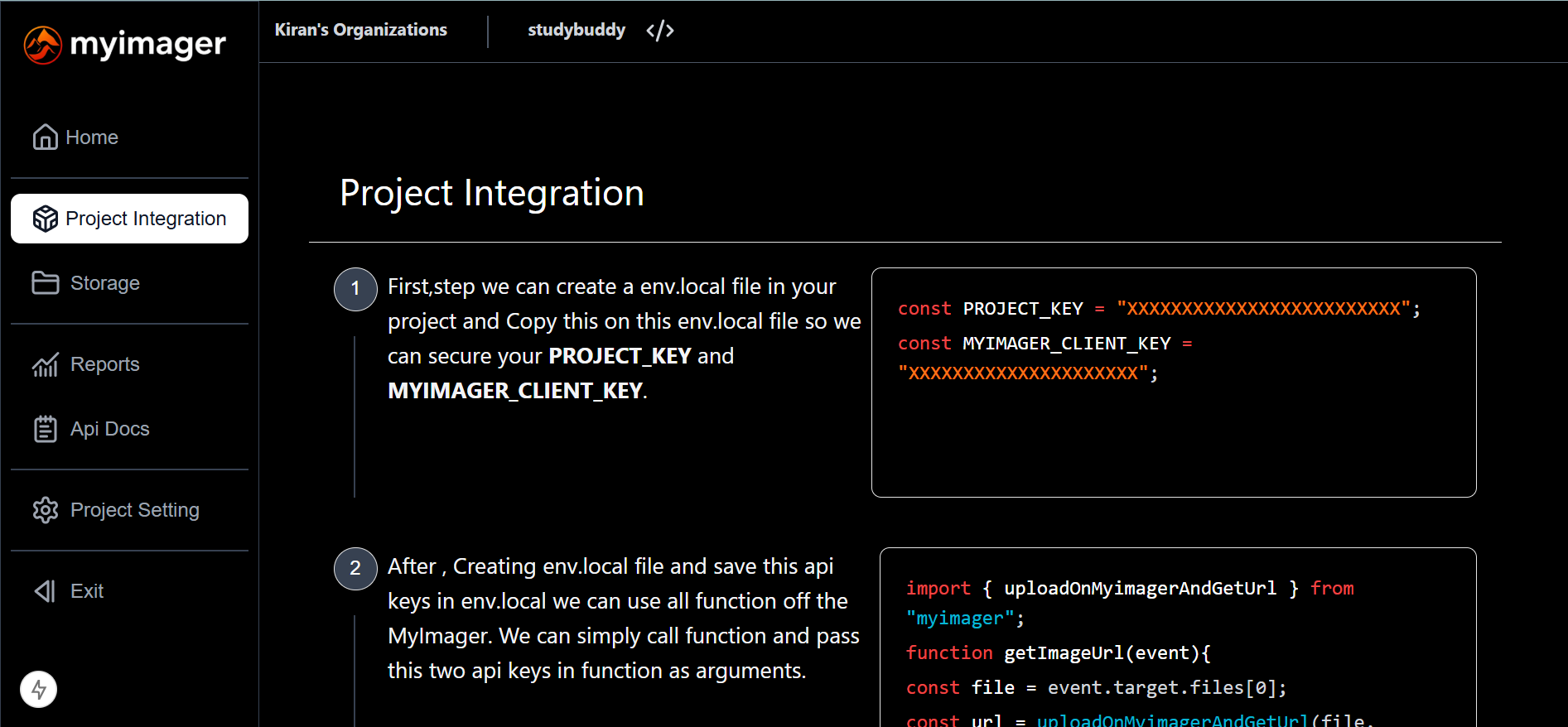1568x727 pixels.
Task: Click the function getImageUrl(event) code line
Action: (1058, 653)
